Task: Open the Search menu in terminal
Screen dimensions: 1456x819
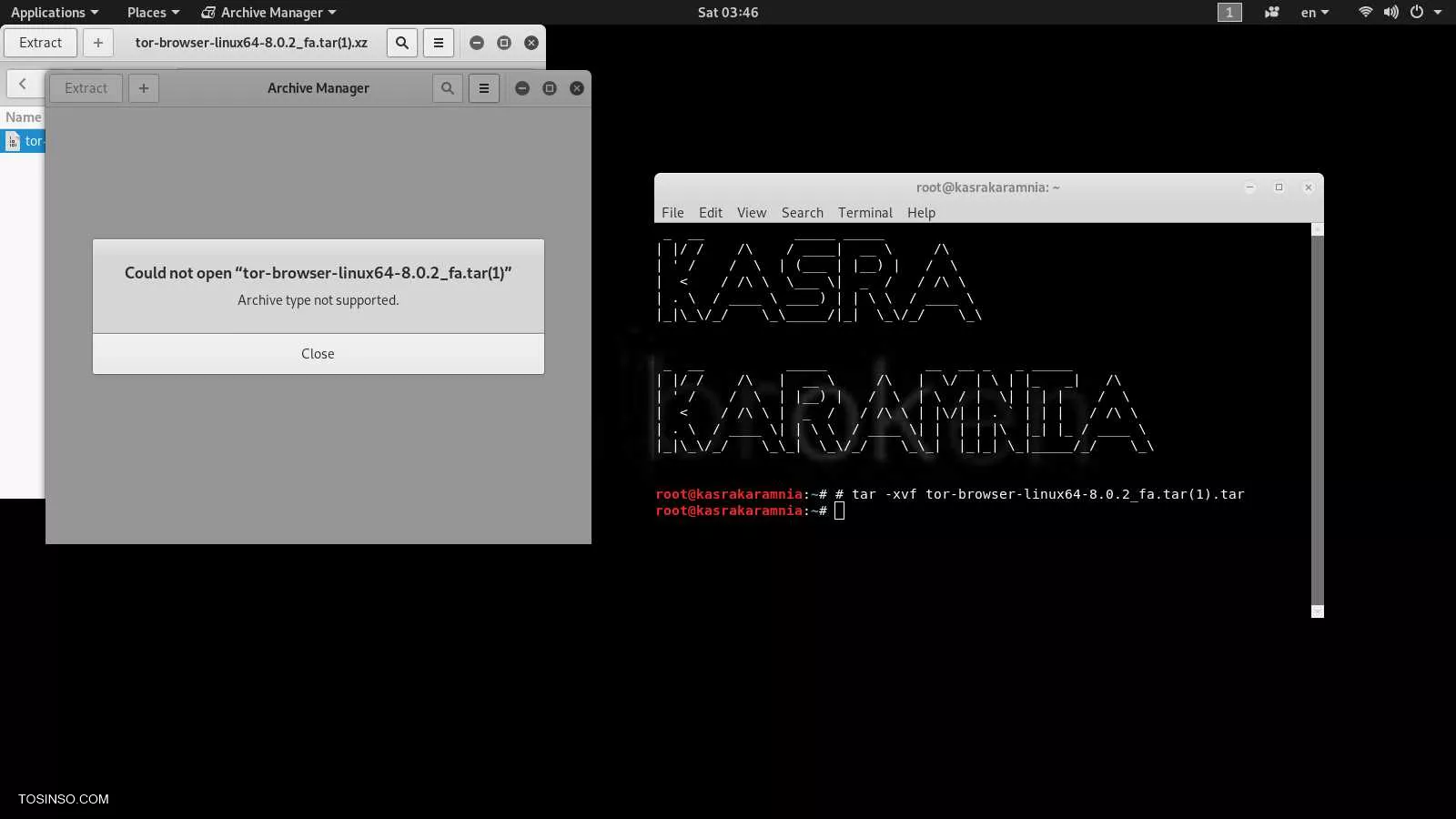Action: (x=802, y=212)
